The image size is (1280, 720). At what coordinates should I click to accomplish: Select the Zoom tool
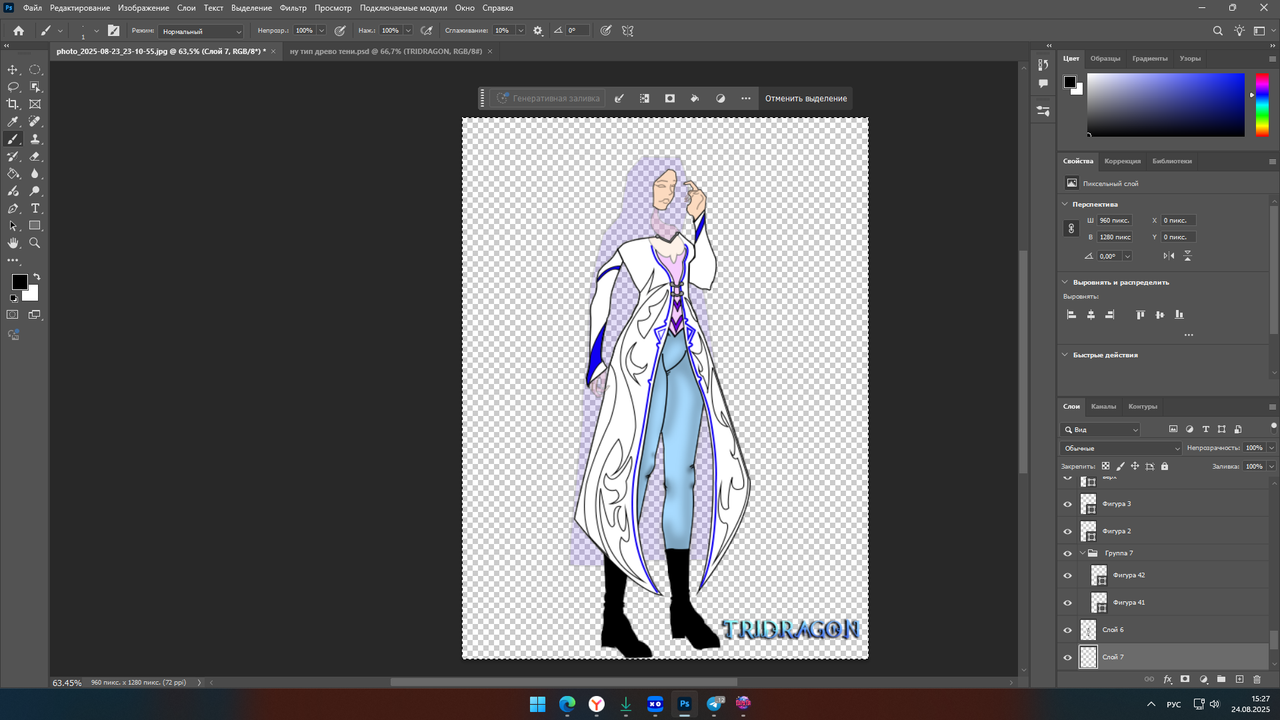(35, 243)
